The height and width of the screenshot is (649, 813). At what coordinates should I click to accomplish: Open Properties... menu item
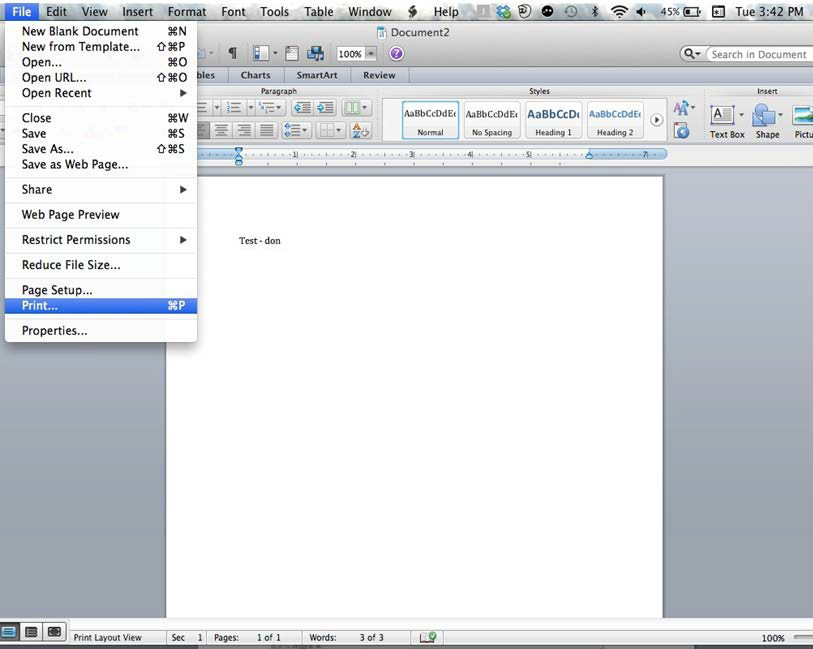(101, 331)
